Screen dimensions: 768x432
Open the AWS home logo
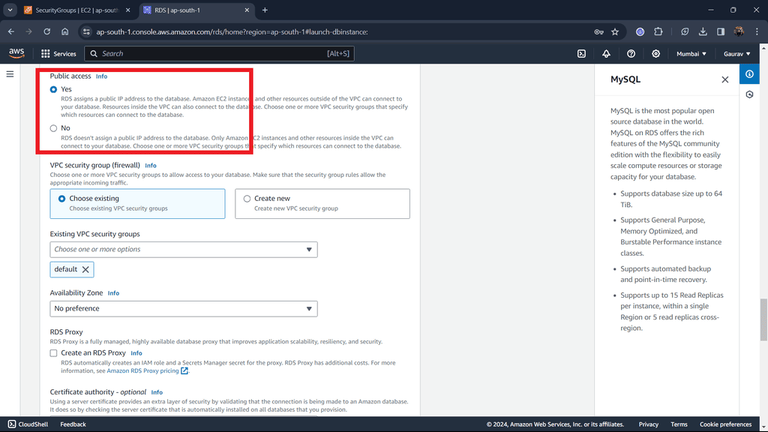coord(16,53)
